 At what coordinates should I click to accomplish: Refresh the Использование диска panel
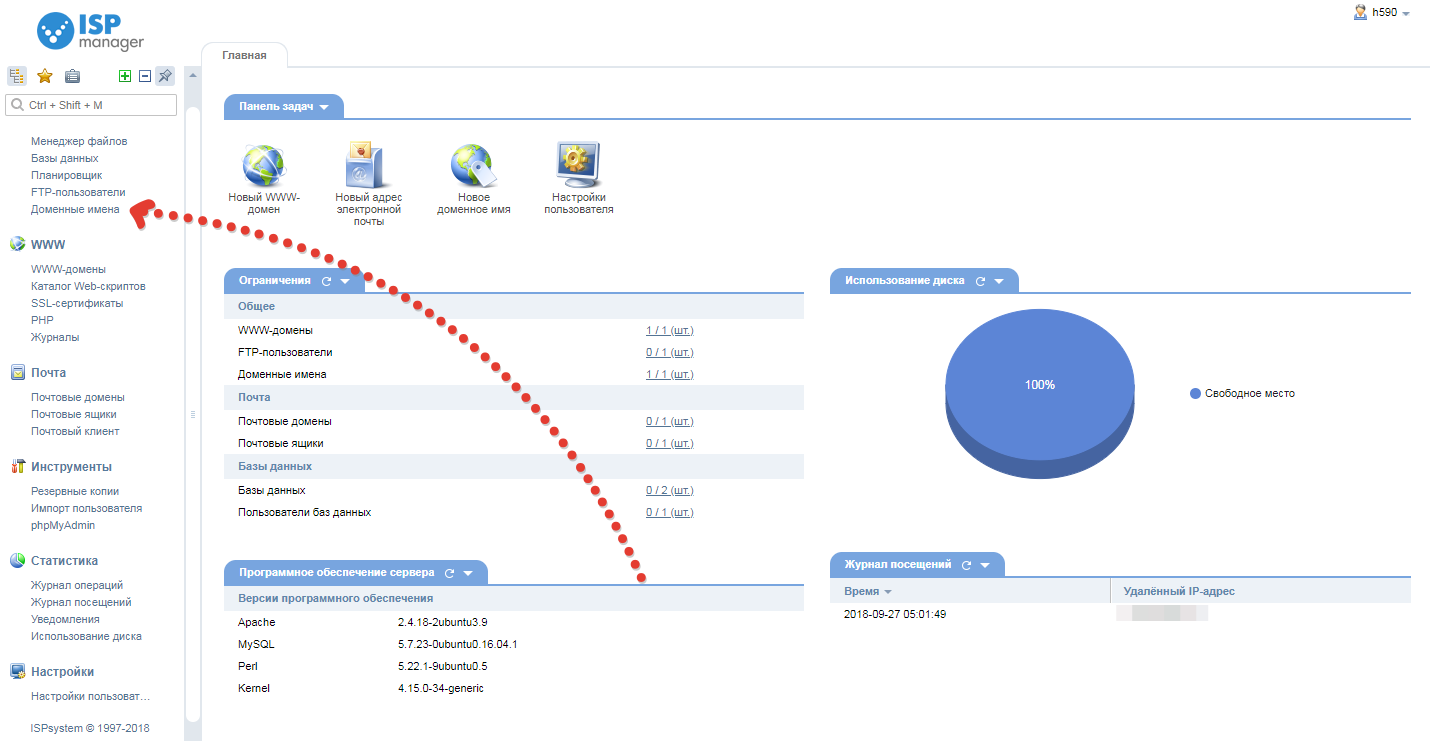[980, 281]
